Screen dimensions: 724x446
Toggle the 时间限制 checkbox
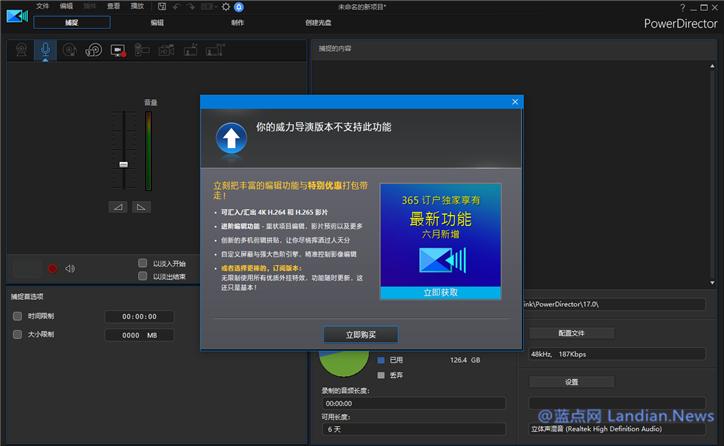[18, 316]
